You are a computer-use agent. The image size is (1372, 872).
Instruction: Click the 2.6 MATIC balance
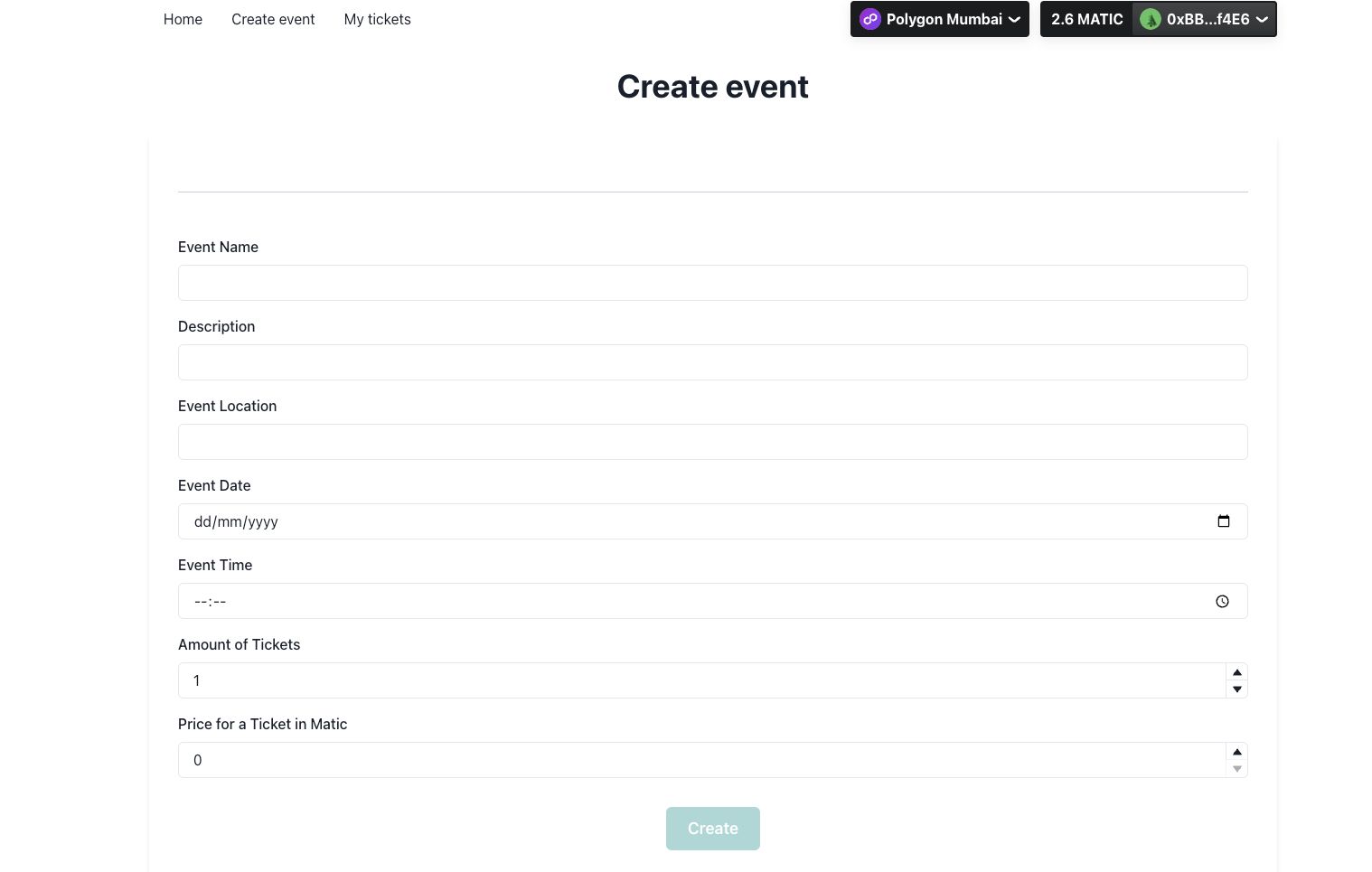(x=1086, y=19)
